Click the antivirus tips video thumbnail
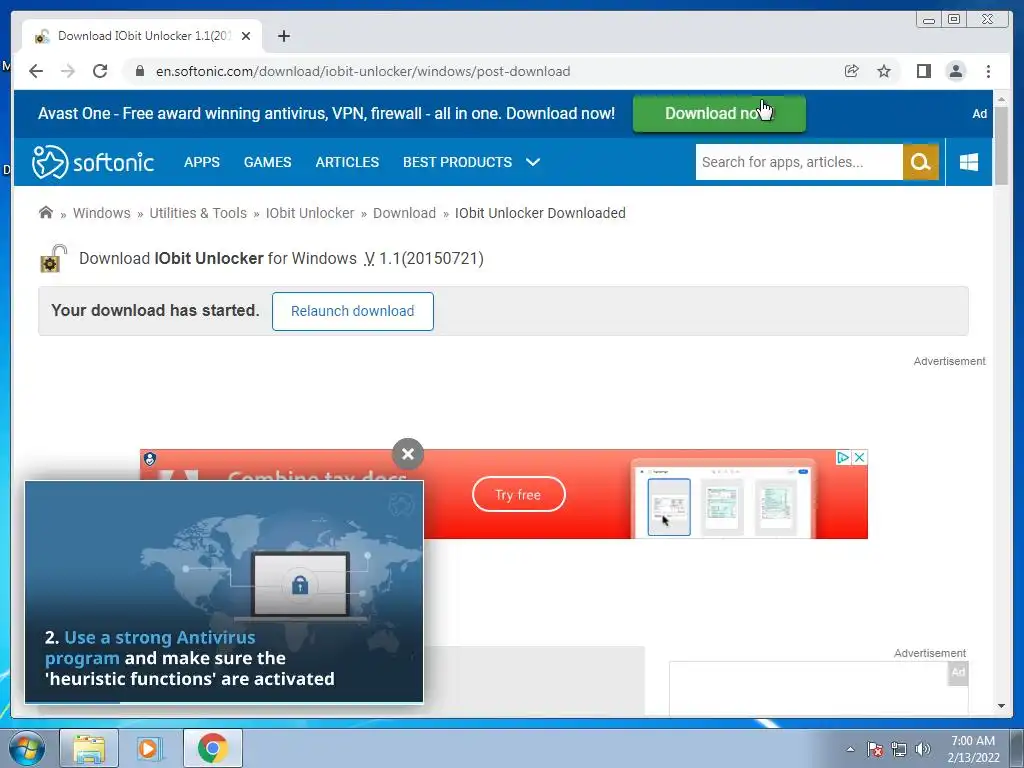 [224, 591]
